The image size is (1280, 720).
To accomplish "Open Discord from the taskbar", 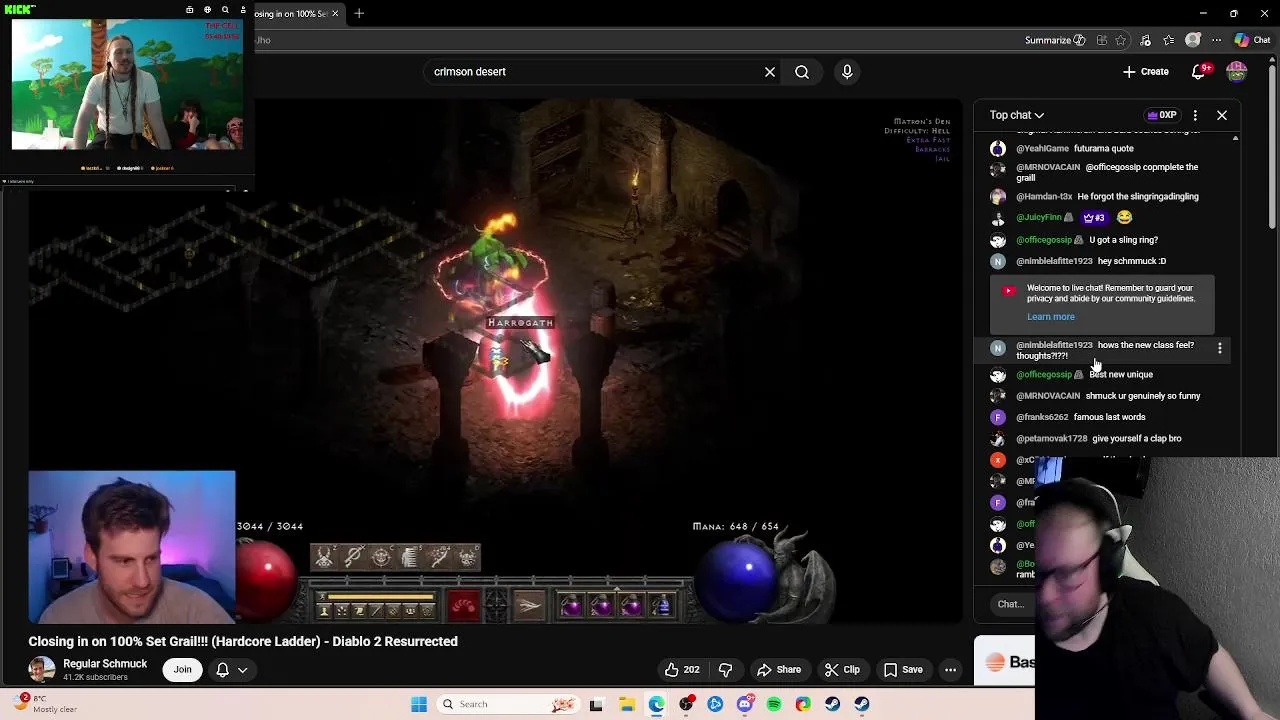I will pos(745,704).
